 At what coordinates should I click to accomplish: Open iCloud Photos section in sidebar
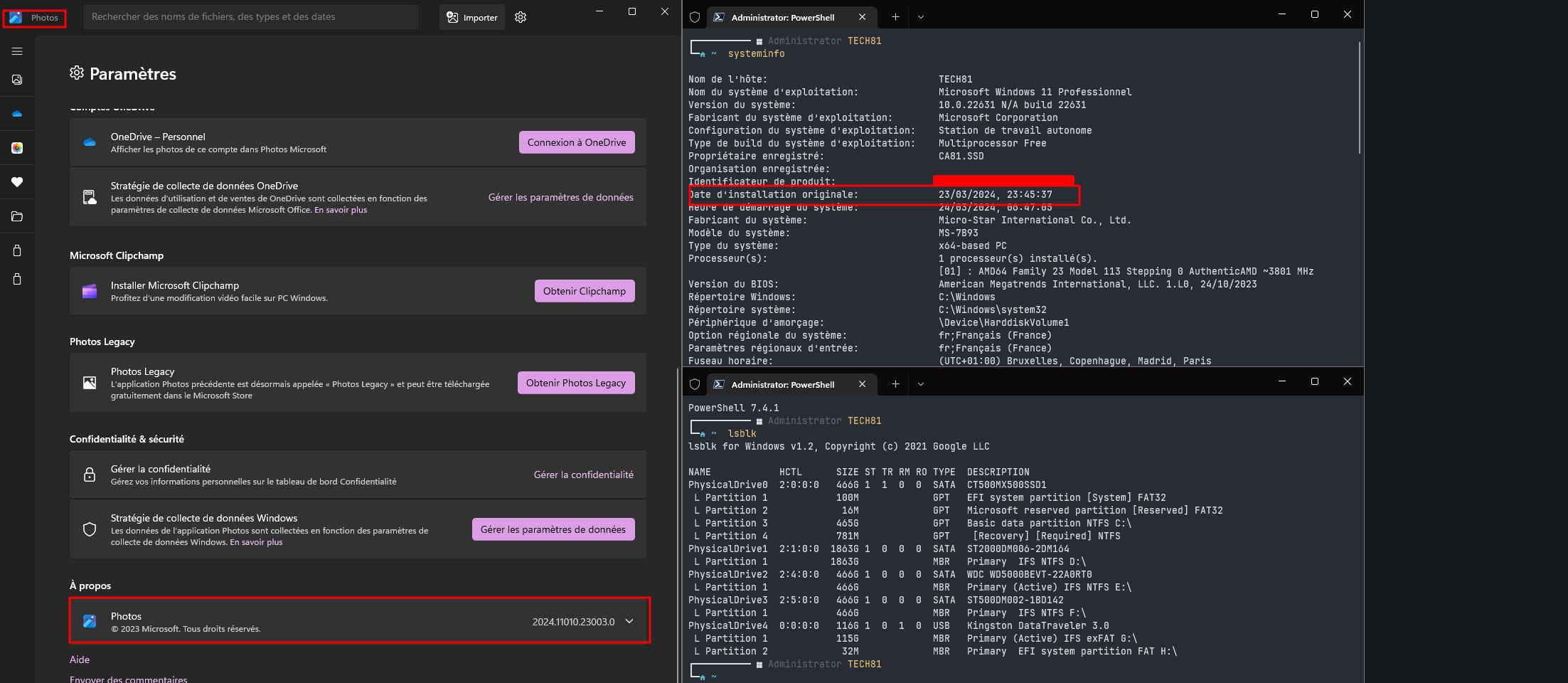click(x=17, y=148)
